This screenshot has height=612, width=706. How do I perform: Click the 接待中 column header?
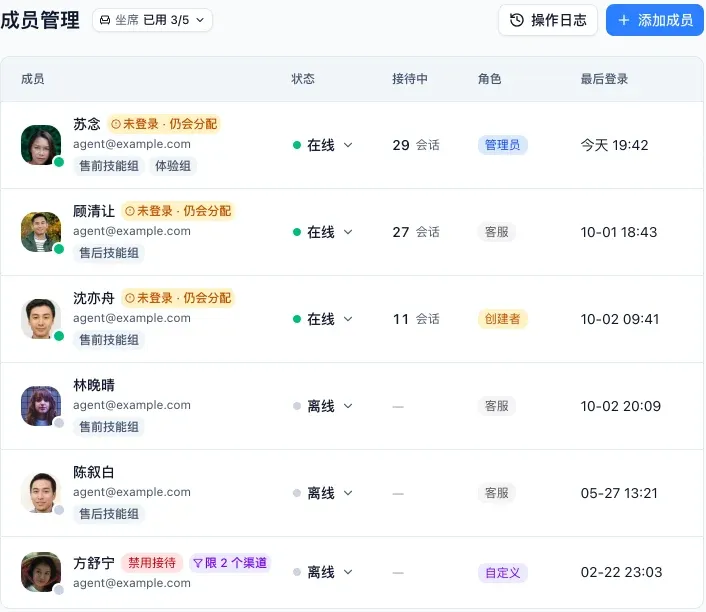tap(410, 79)
